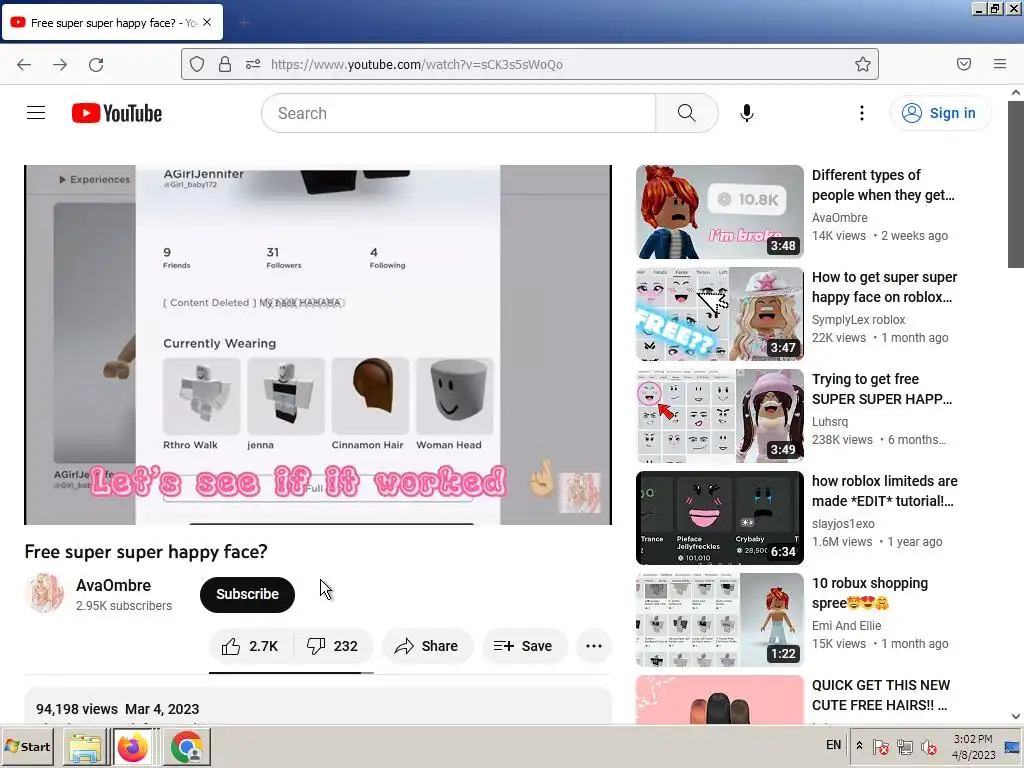The width and height of the screenshot is (1024, 768).
Task: Open 'how roblox limiteds are made' thumbnail
Action: [x=720, y=518]
